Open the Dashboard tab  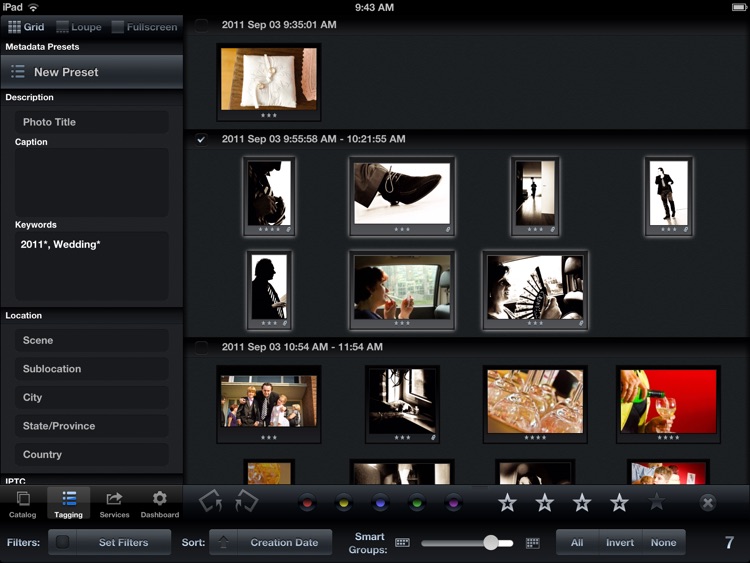point(160,504)
